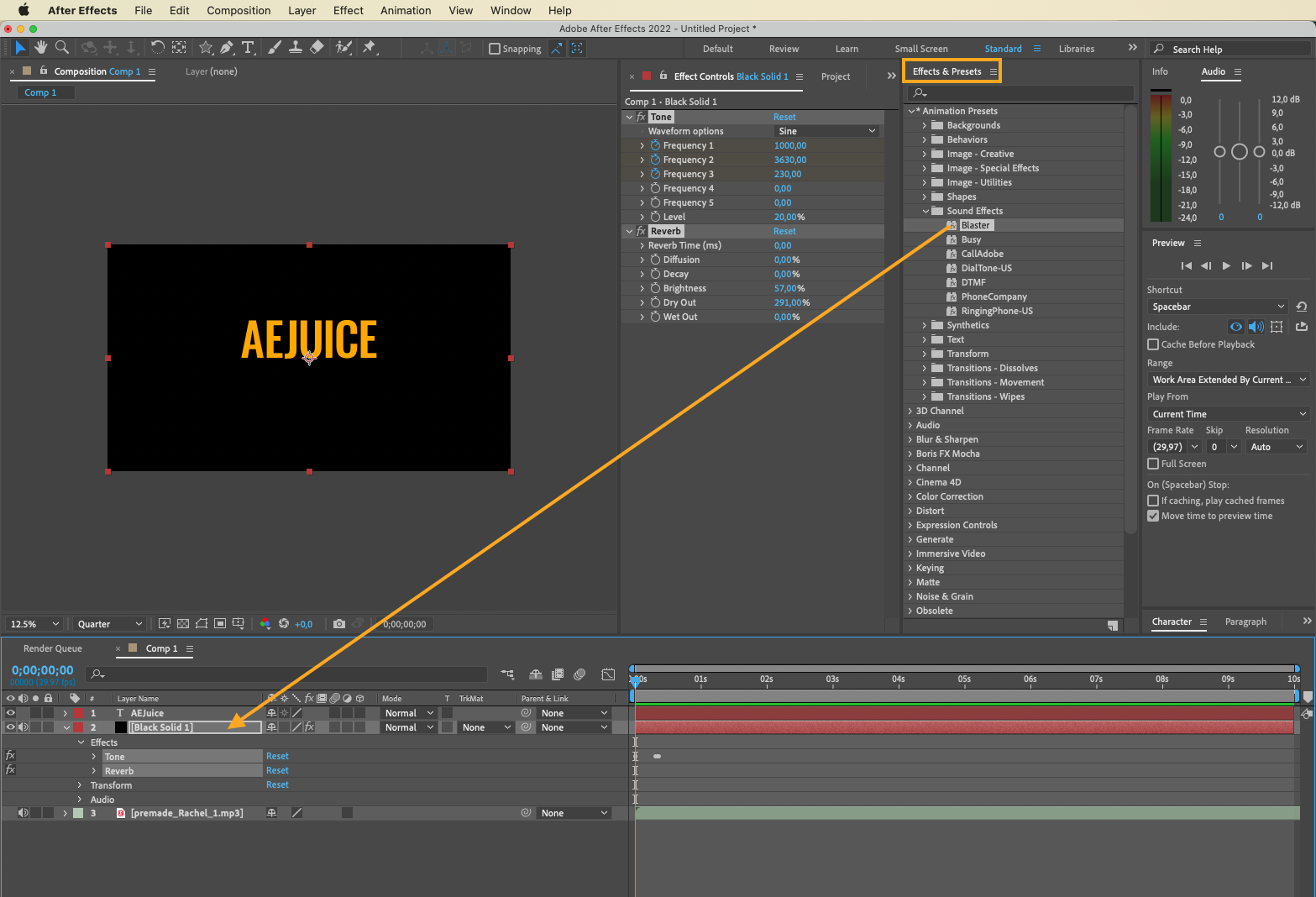Open the Animation menu
The width and height of the screenshot is (1316, 897).
point(405,10)
